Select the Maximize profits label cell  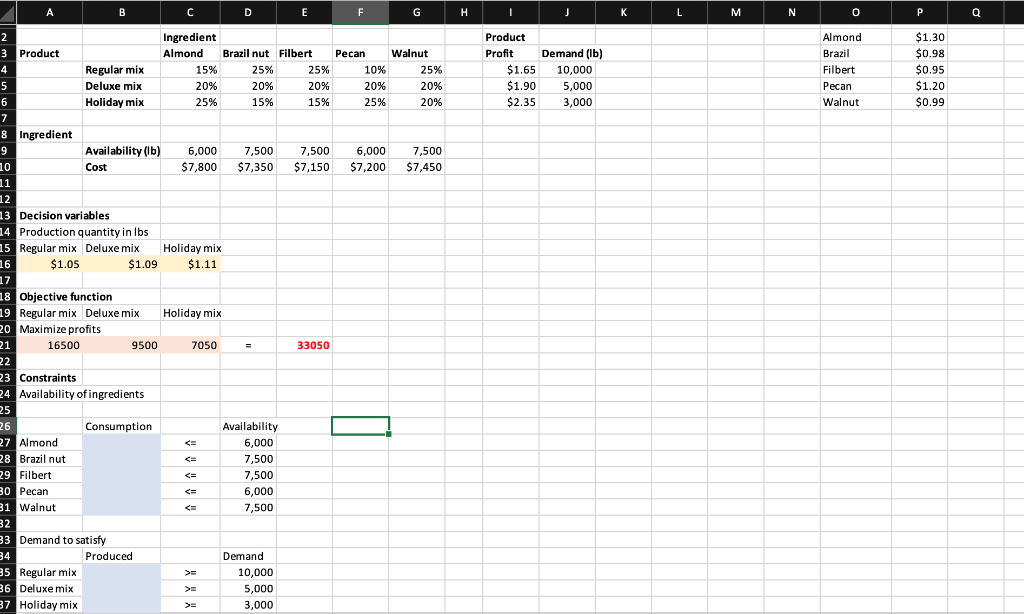click(x=50, y=329)
